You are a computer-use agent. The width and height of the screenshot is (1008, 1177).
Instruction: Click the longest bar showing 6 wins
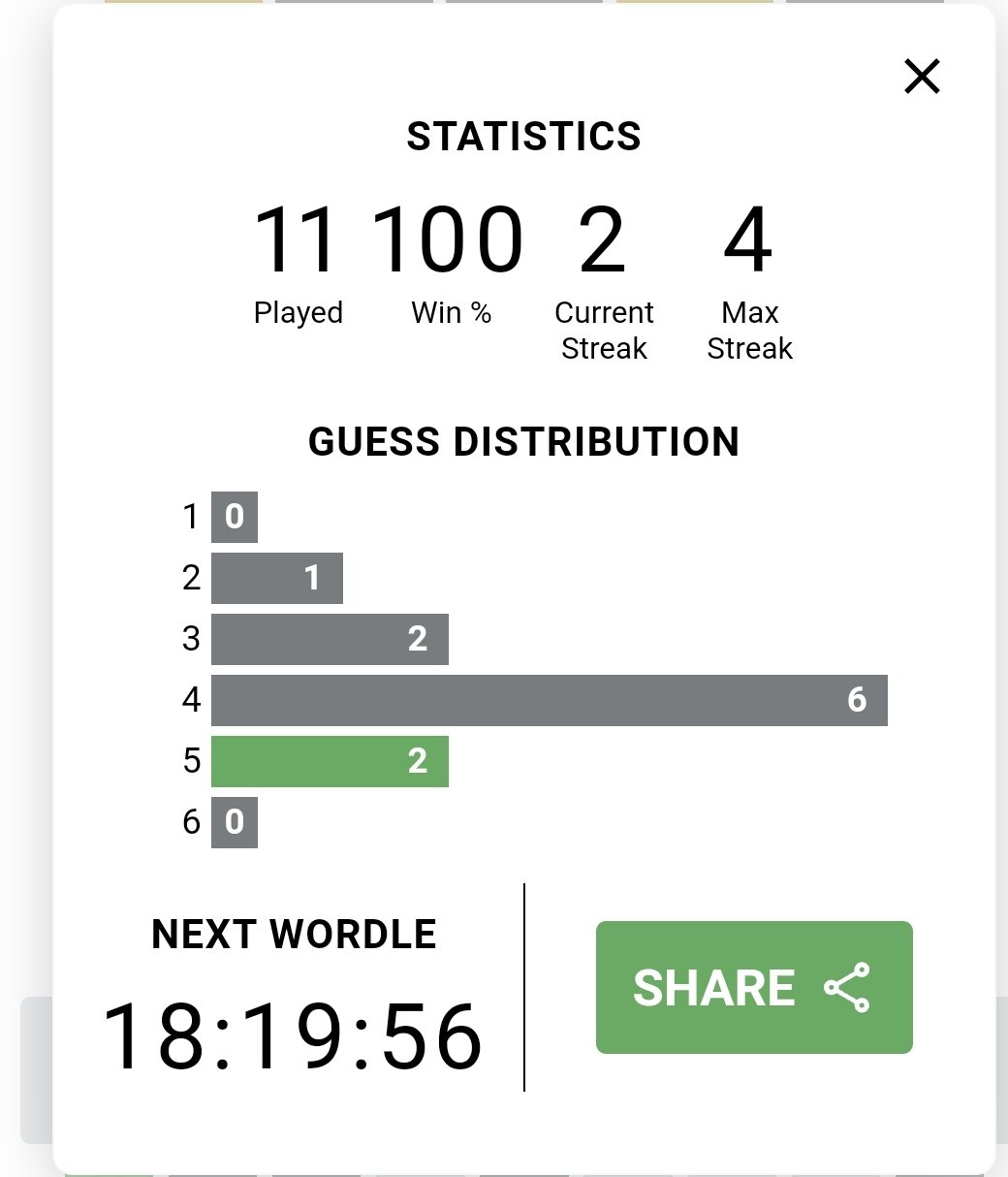[550, 700]
